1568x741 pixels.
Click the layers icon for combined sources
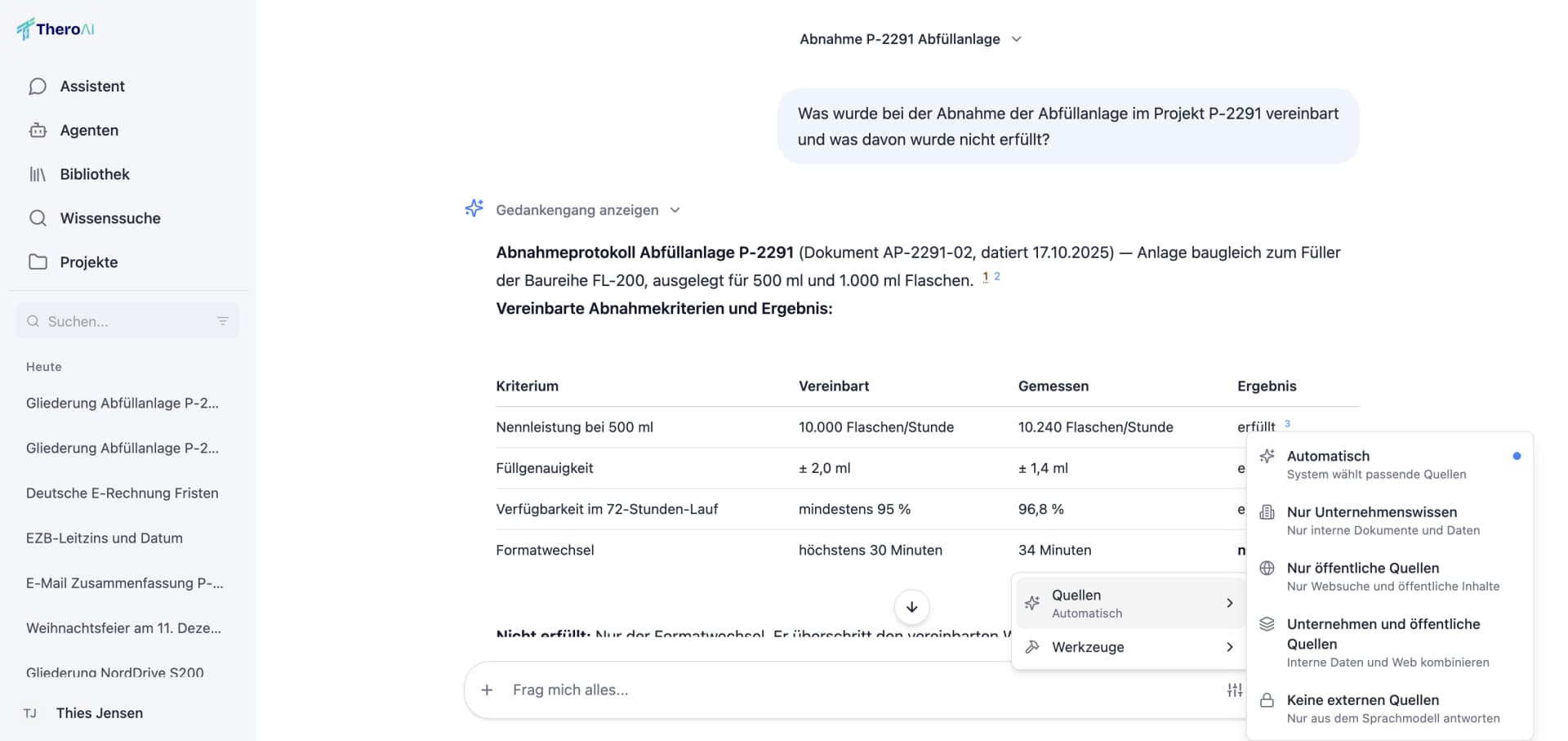point(1267,624)
